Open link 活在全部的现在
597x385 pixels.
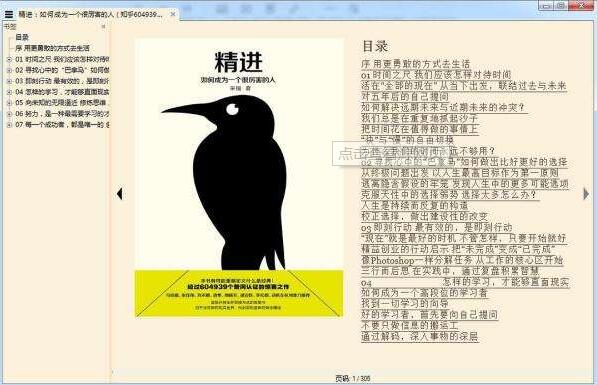coord(464,86)
